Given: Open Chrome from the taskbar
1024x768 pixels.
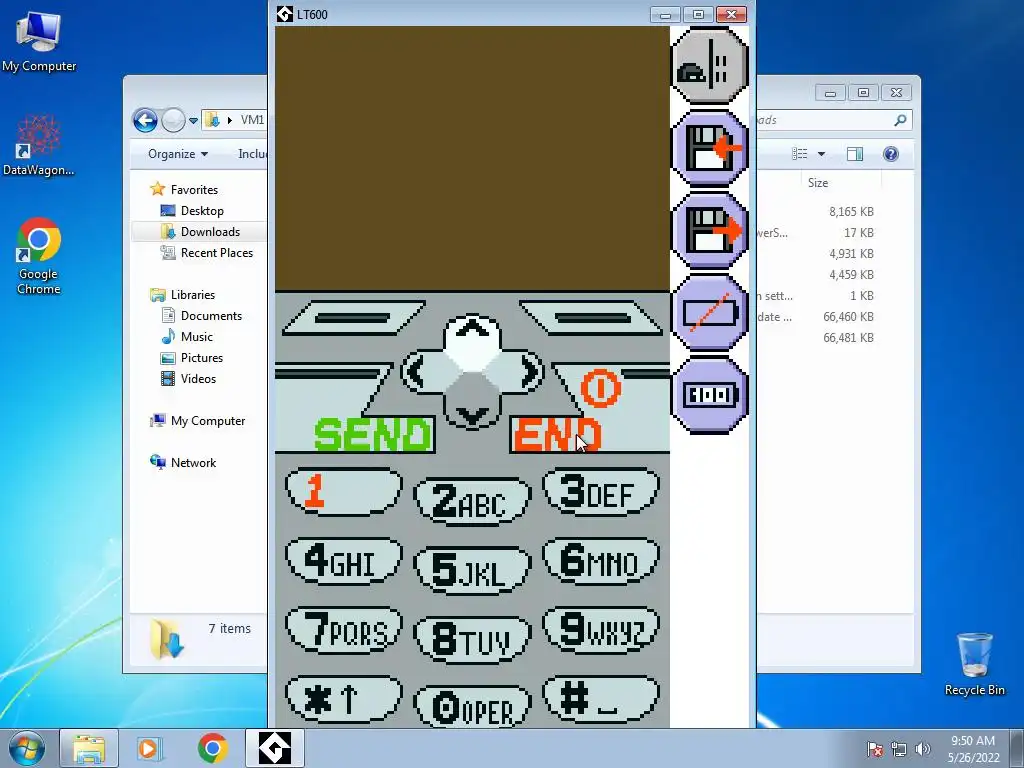Looking at the screenshot, I should (212, 748).
